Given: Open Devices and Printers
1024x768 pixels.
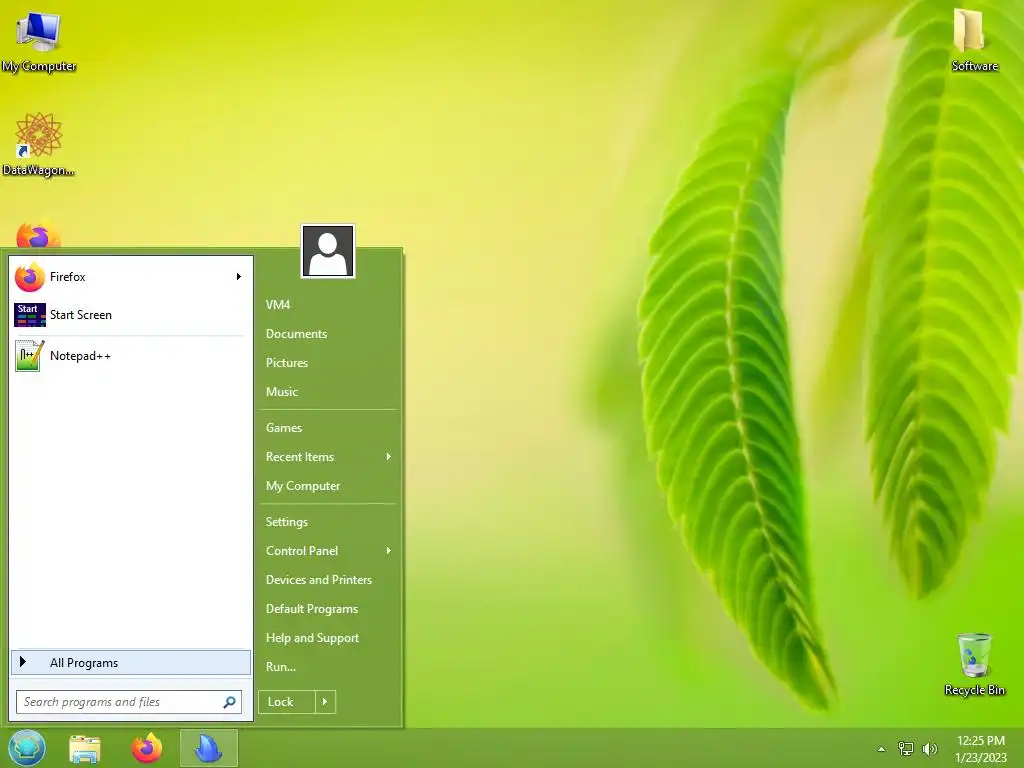Looking at the screenshot, I should coord(319,580).
